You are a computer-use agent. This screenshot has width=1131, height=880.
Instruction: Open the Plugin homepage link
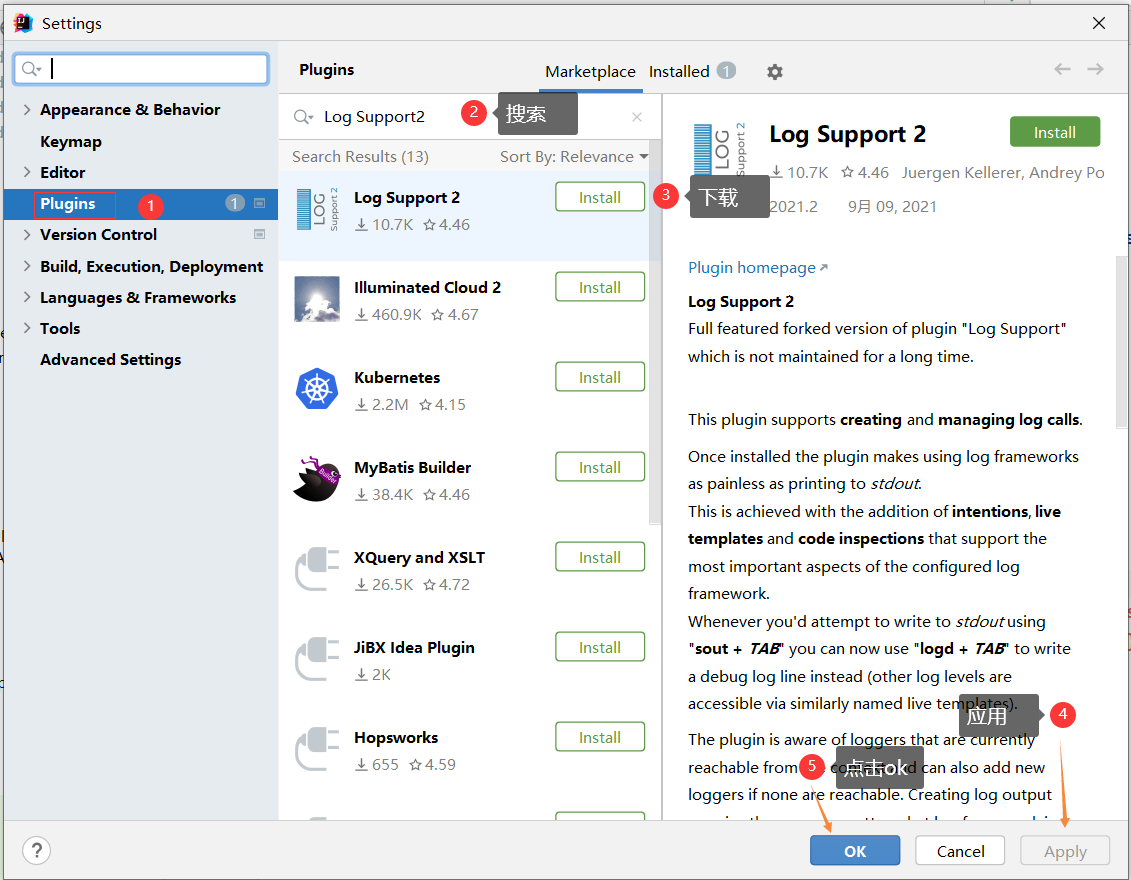(757, 268)
